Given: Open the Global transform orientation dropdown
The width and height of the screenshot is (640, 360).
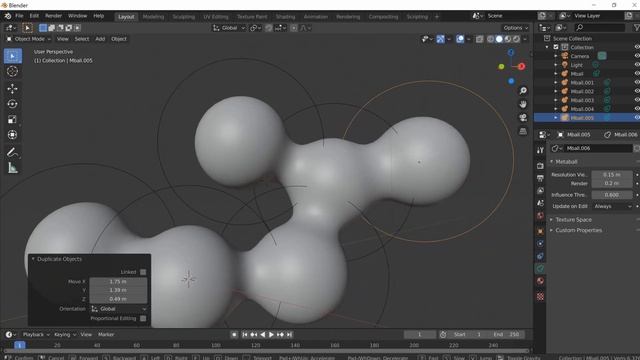Looking at the screenshot, I should tap(229, 28).
